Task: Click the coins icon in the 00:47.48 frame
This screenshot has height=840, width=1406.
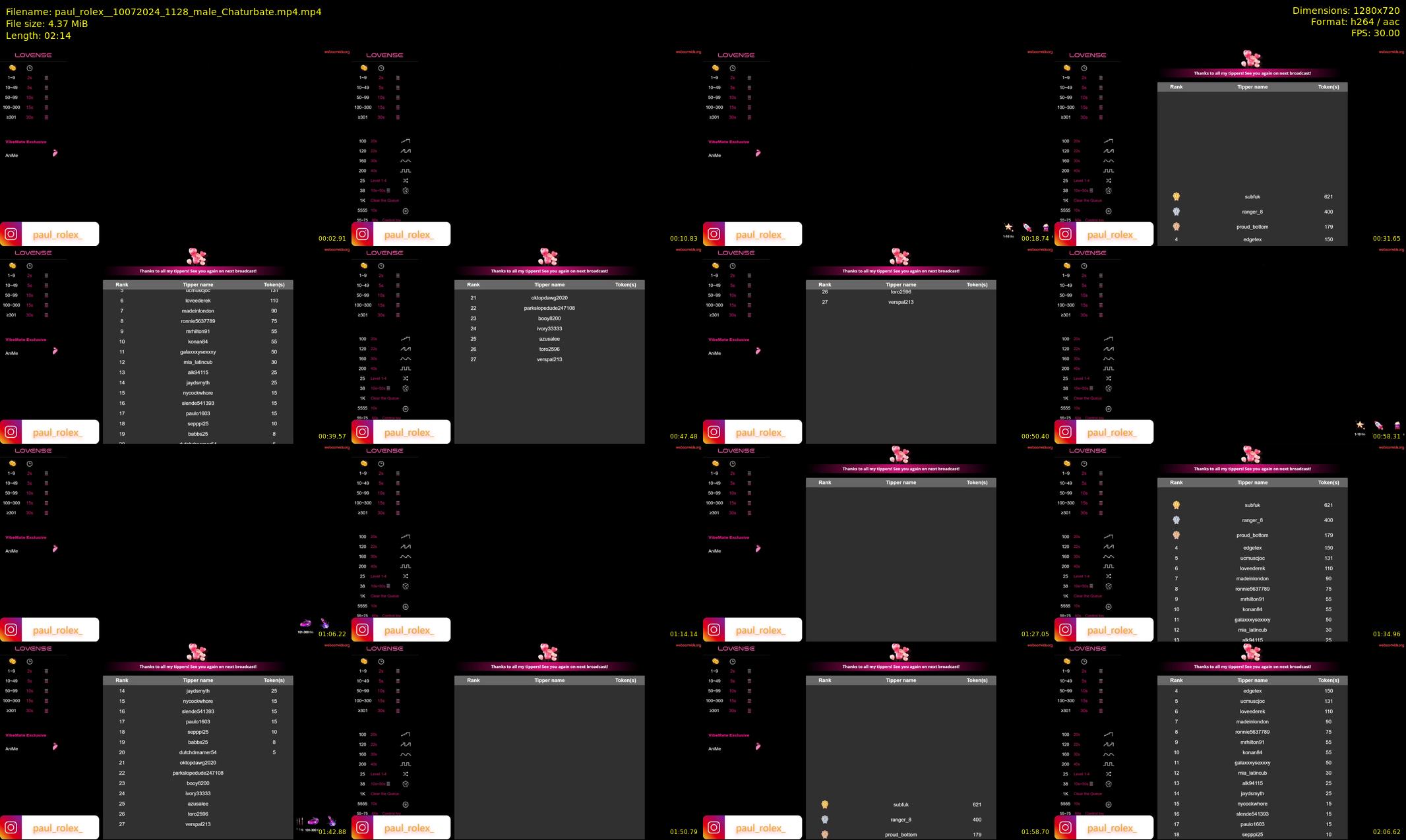Action: (363, 266)
